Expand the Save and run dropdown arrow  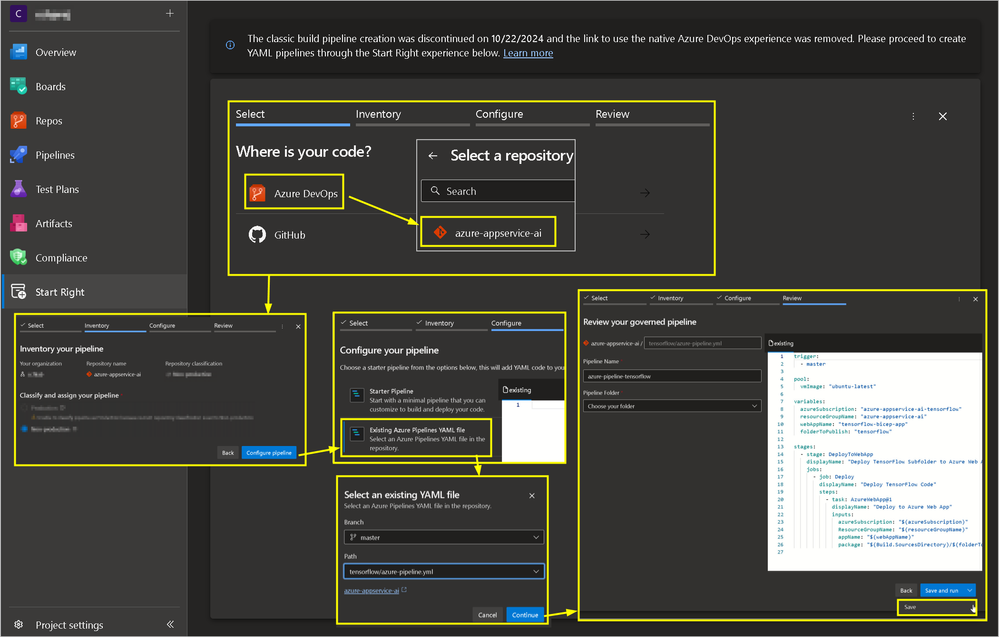[970, 590]
